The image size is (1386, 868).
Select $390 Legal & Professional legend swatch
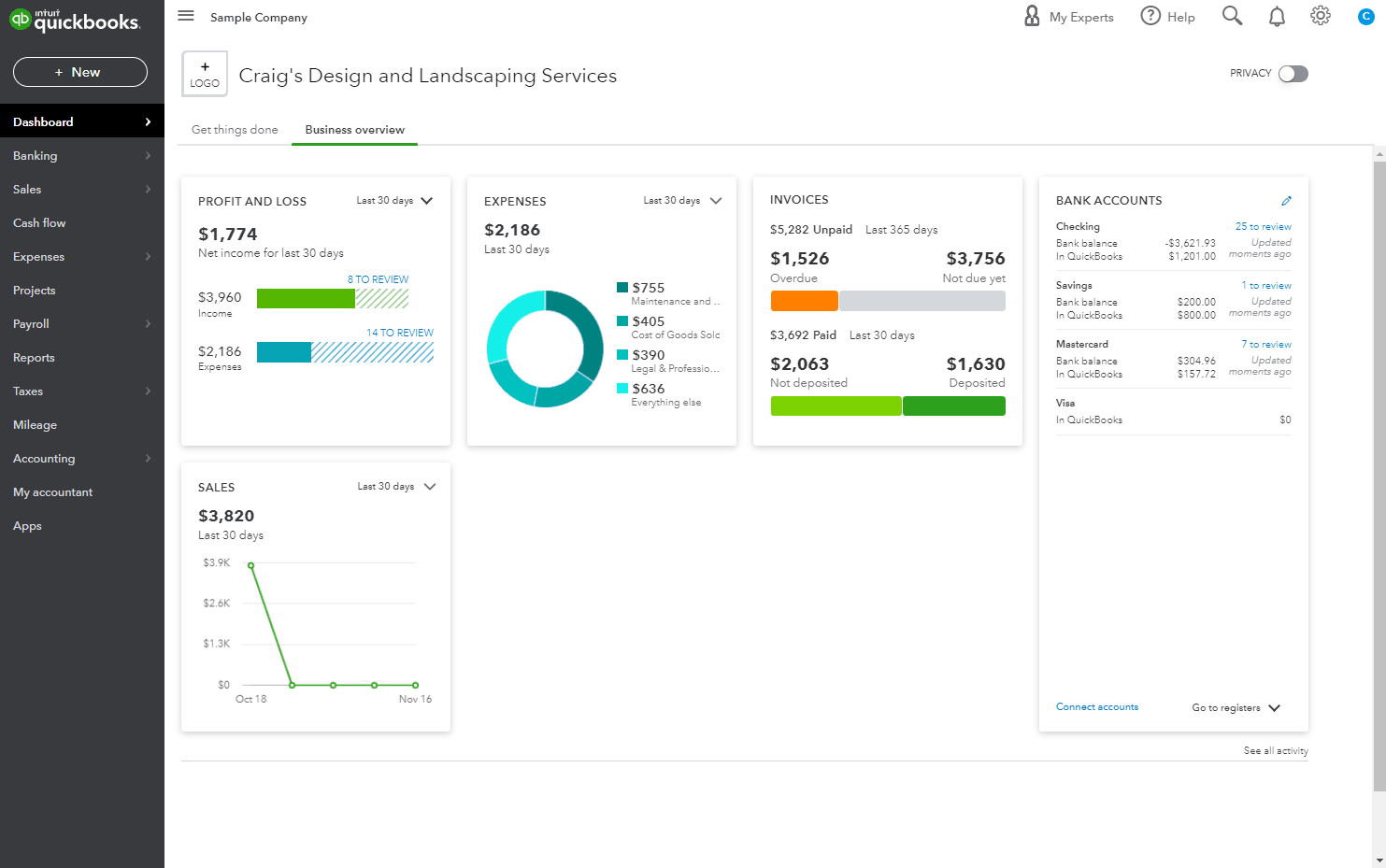[x=622, y=355]
